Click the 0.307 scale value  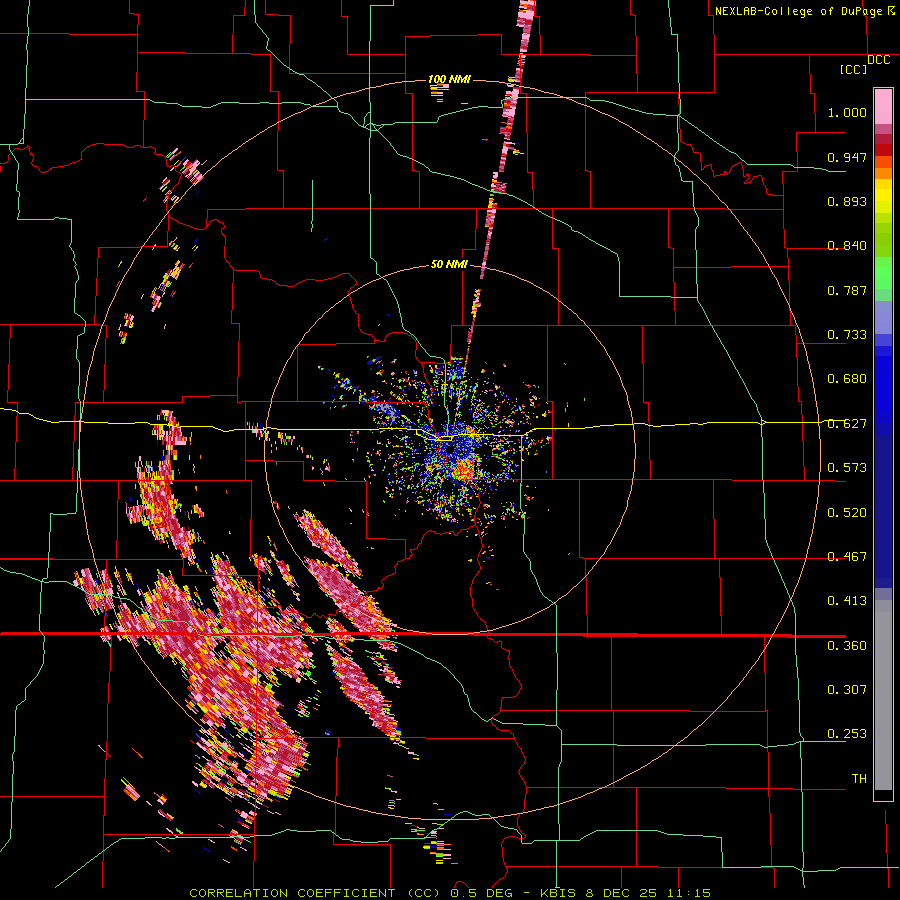pos(847,690)
